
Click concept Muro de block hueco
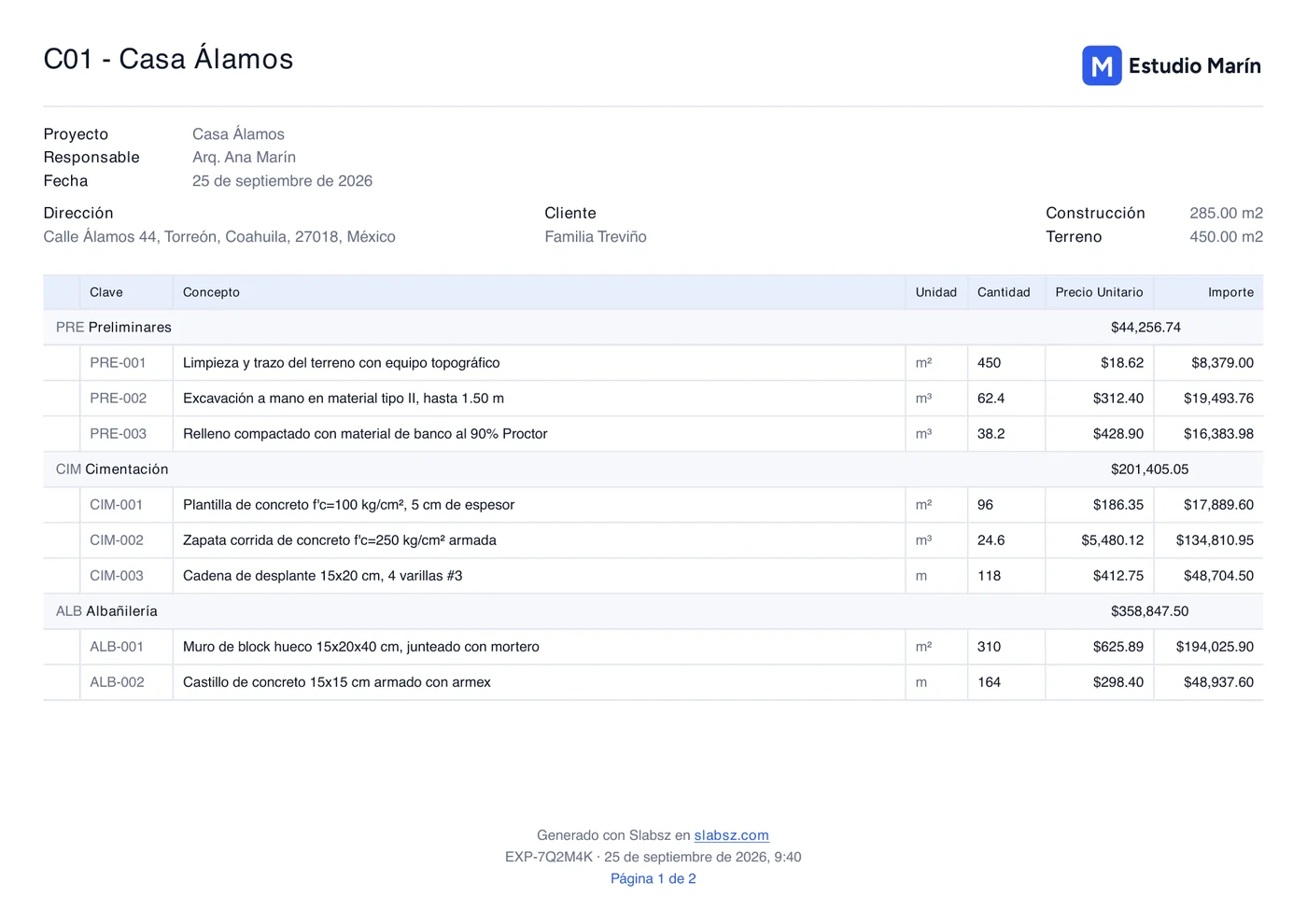(x=361, y=647)
